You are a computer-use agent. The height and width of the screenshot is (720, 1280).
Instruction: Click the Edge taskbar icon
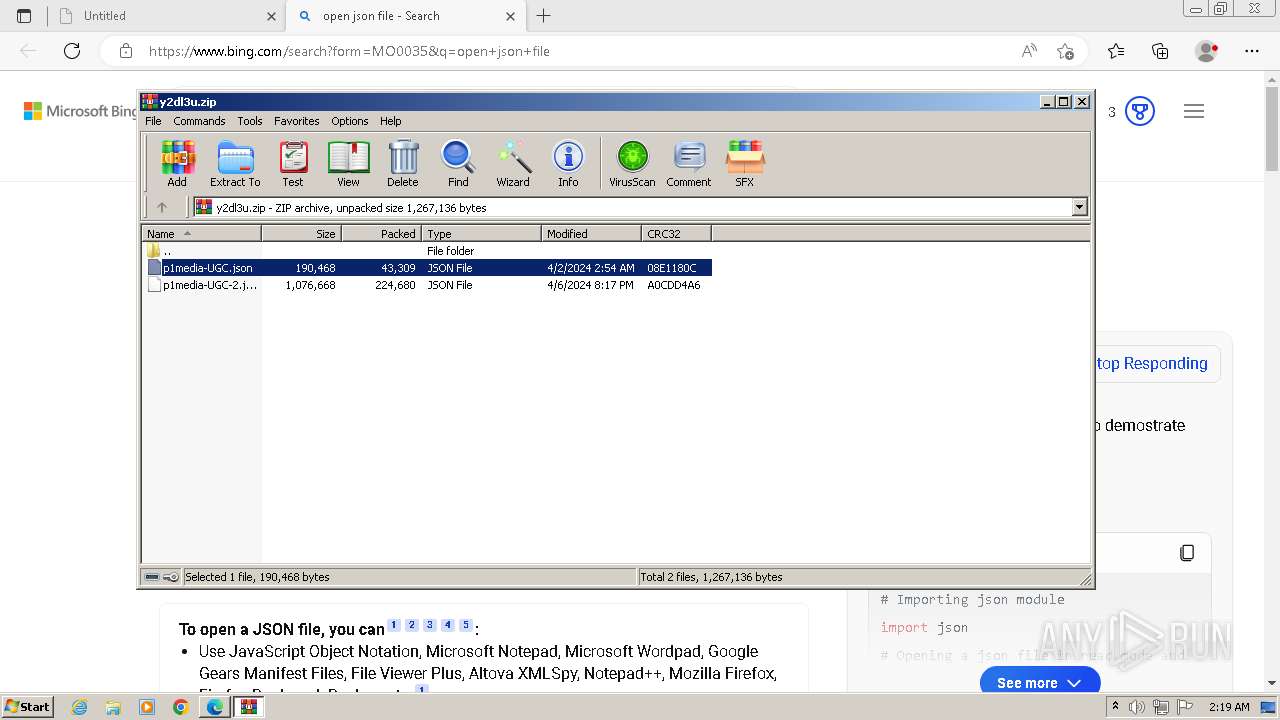click(x=215, y=707)
